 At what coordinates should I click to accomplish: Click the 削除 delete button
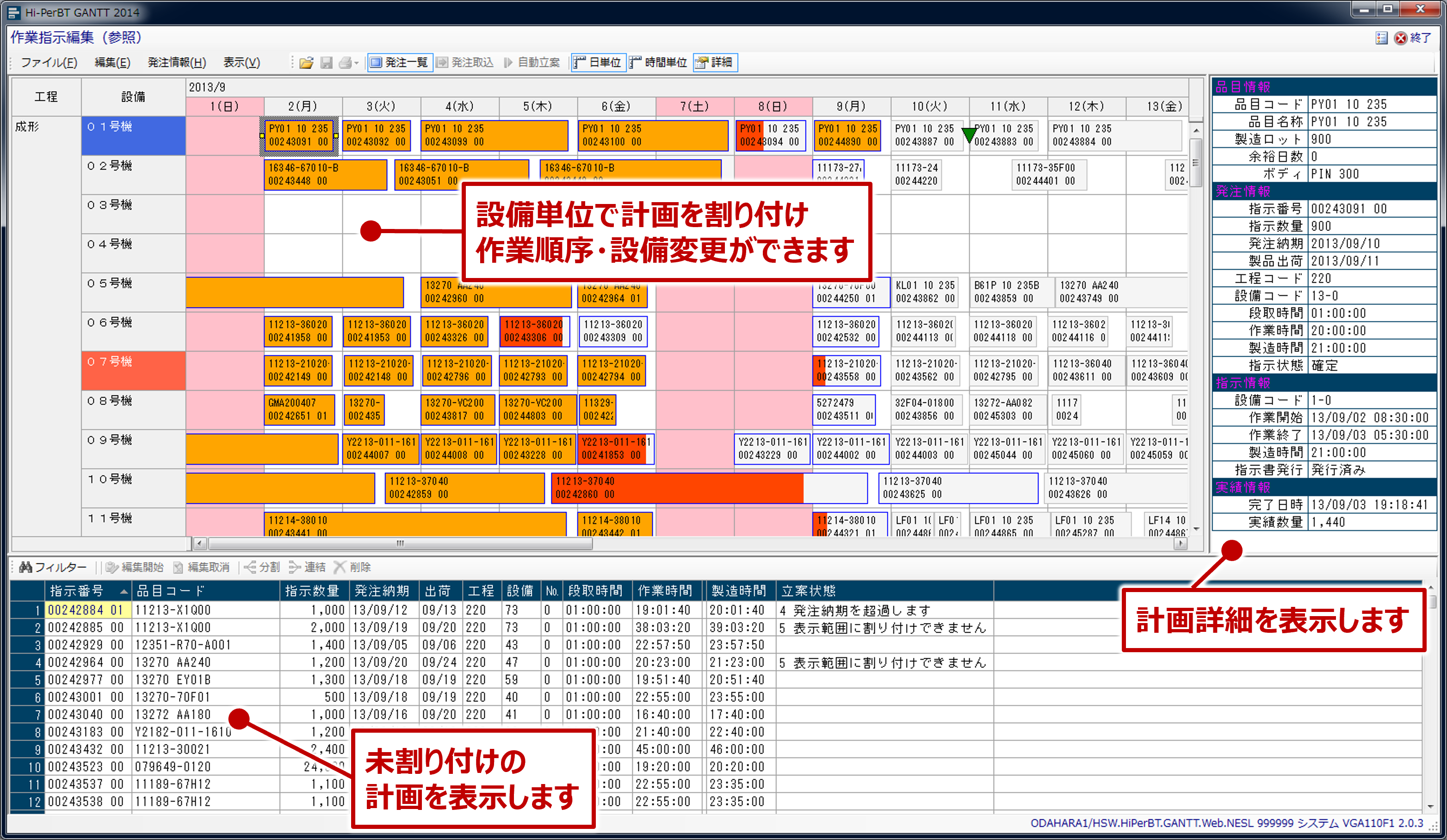[x=352, y=567]
